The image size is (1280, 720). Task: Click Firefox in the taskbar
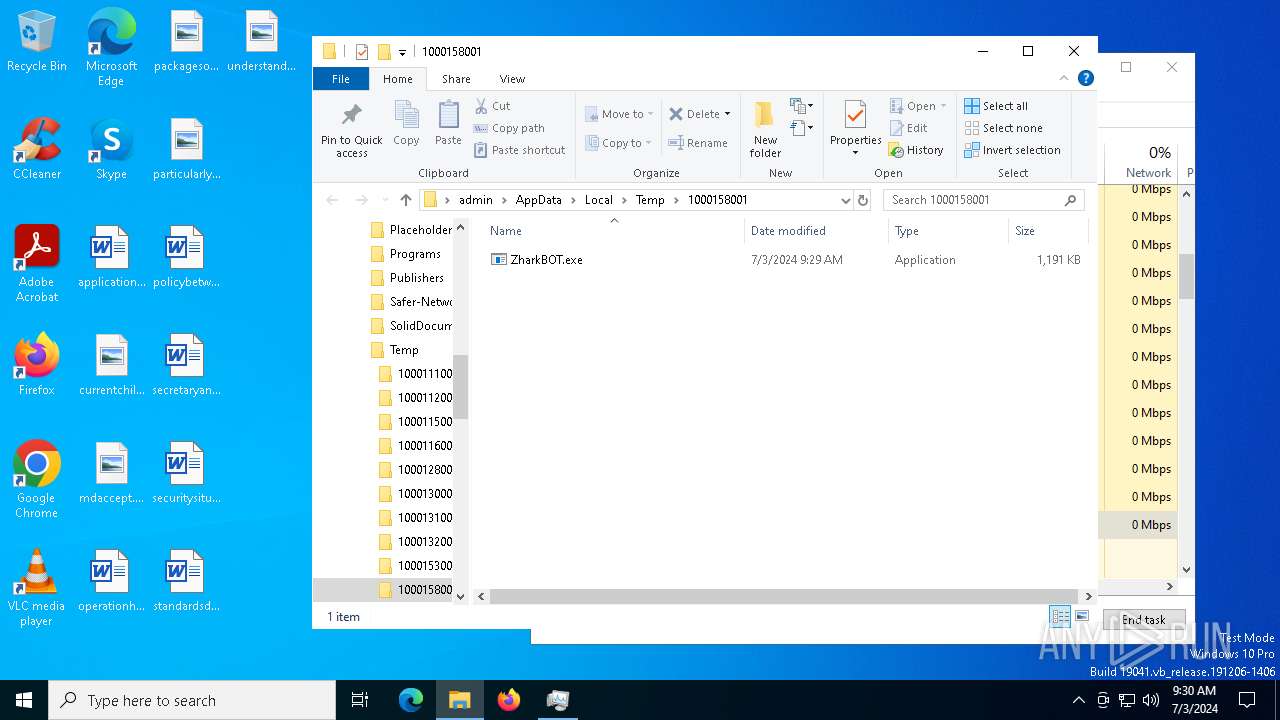point(509,700)
